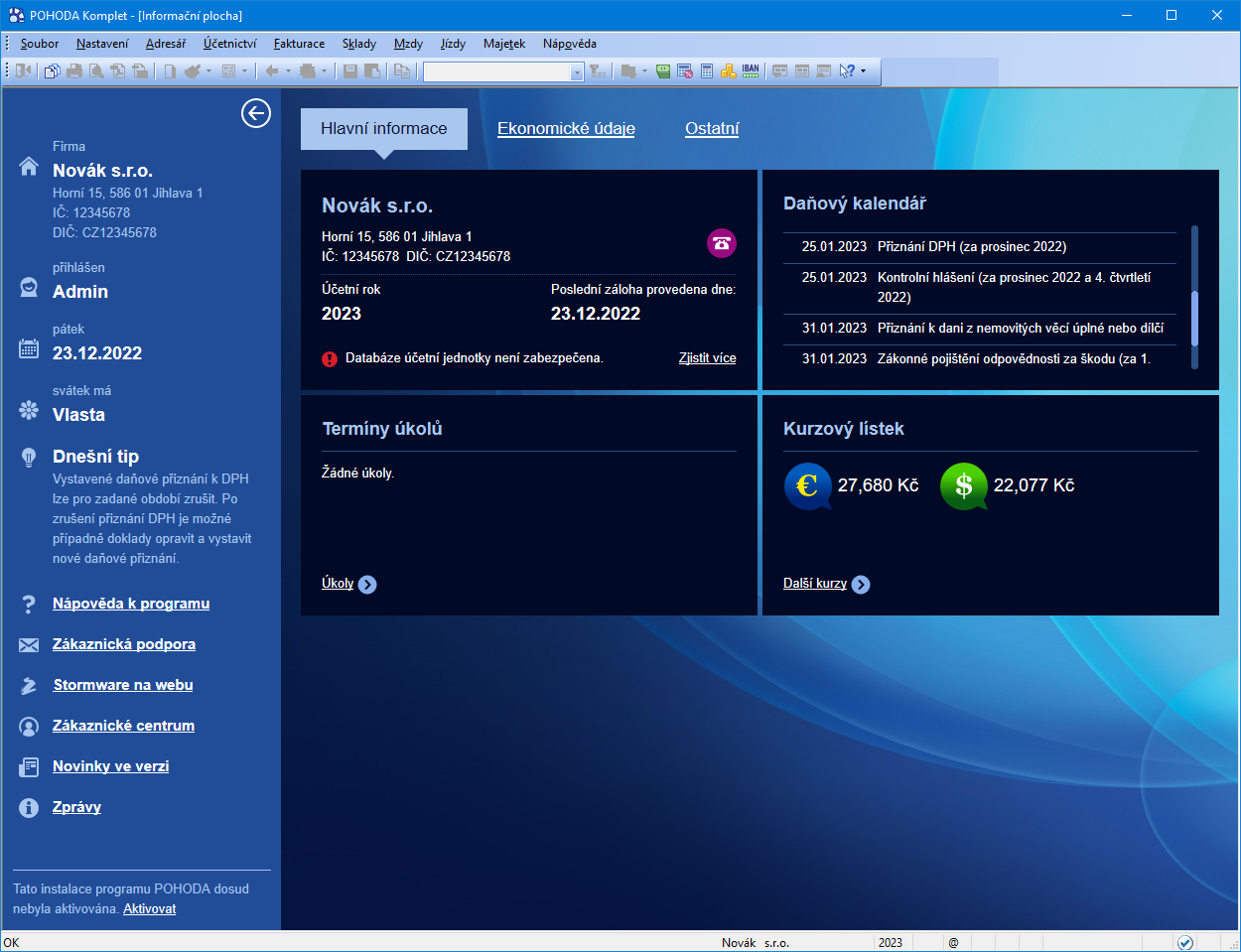Click the Aktivovat link
The height and width of the screenshot is (952, 1241).
[150, 909]
